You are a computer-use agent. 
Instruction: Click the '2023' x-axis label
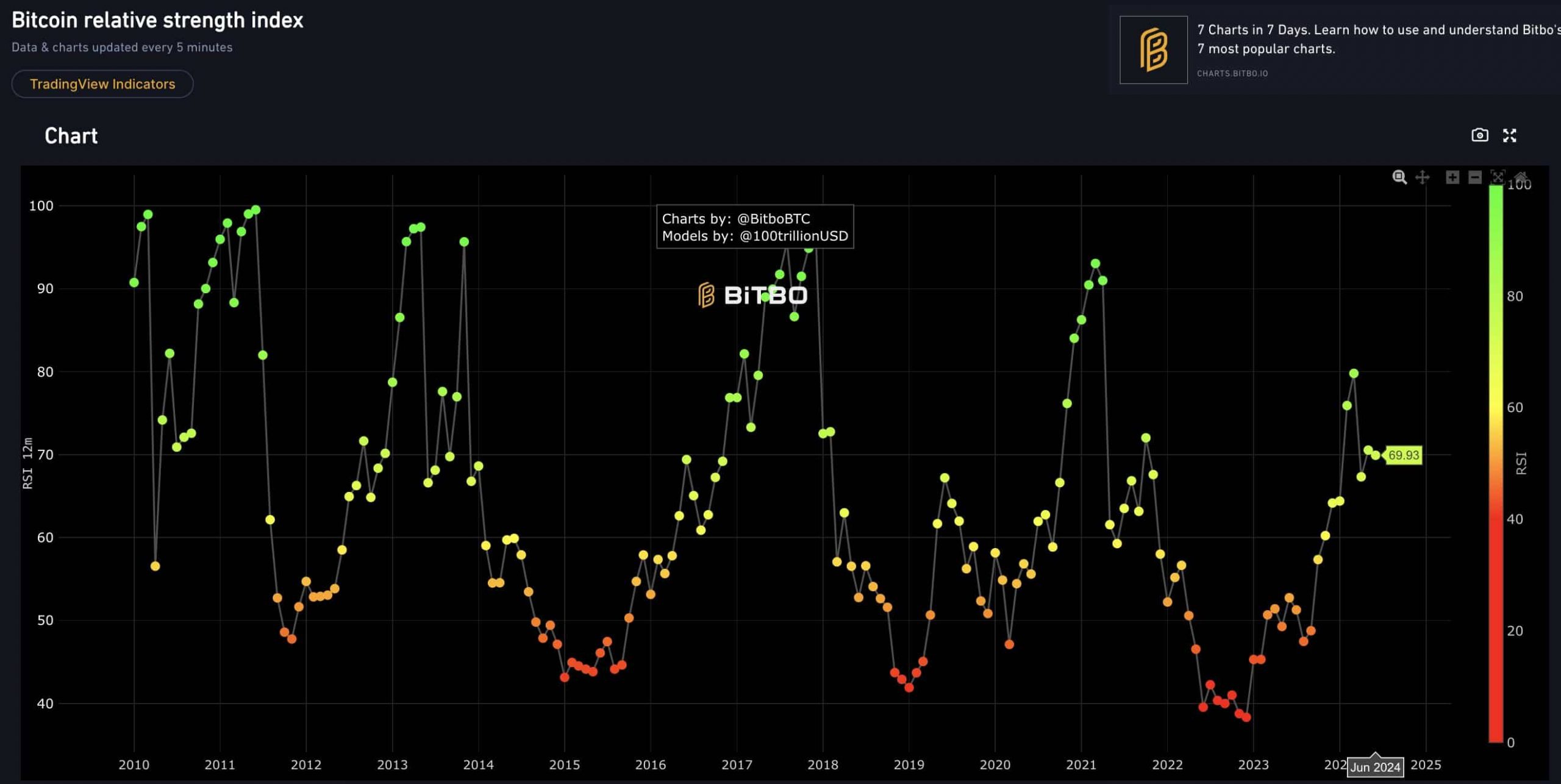pos(1254,764)
